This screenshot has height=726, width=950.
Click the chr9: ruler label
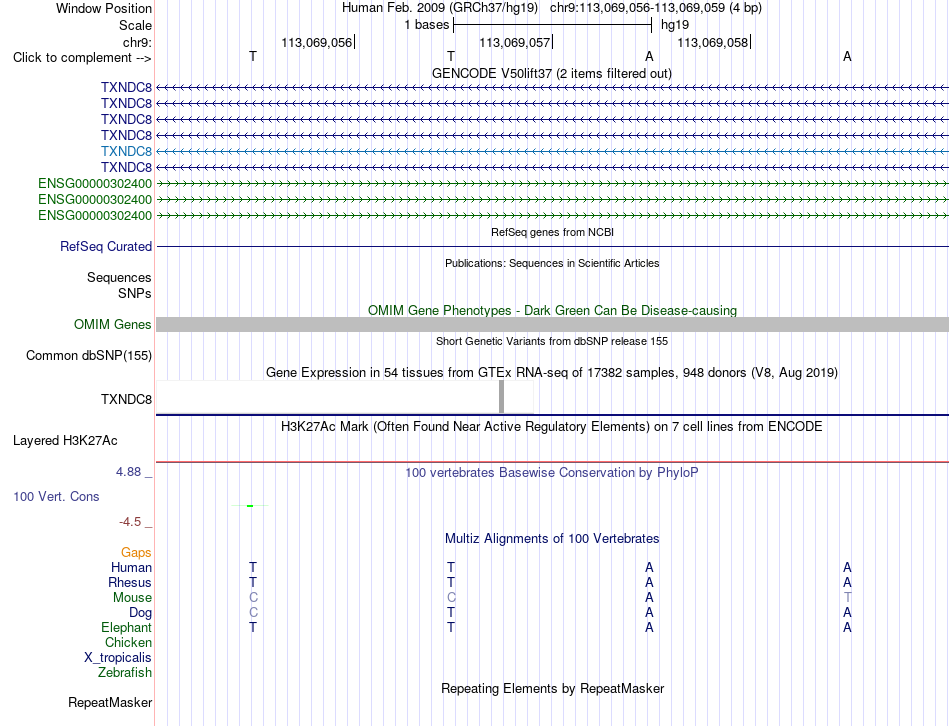pyautogui.click(x=137, y=42)
